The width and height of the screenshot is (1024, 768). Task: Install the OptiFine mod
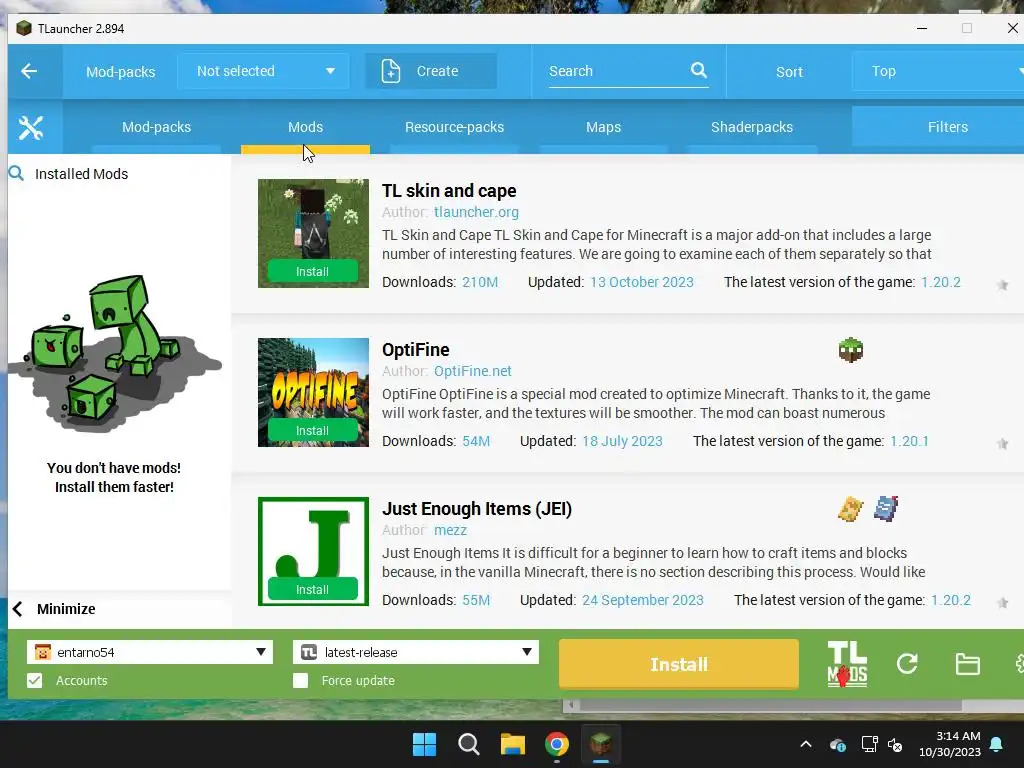click(x=312, y=430)
